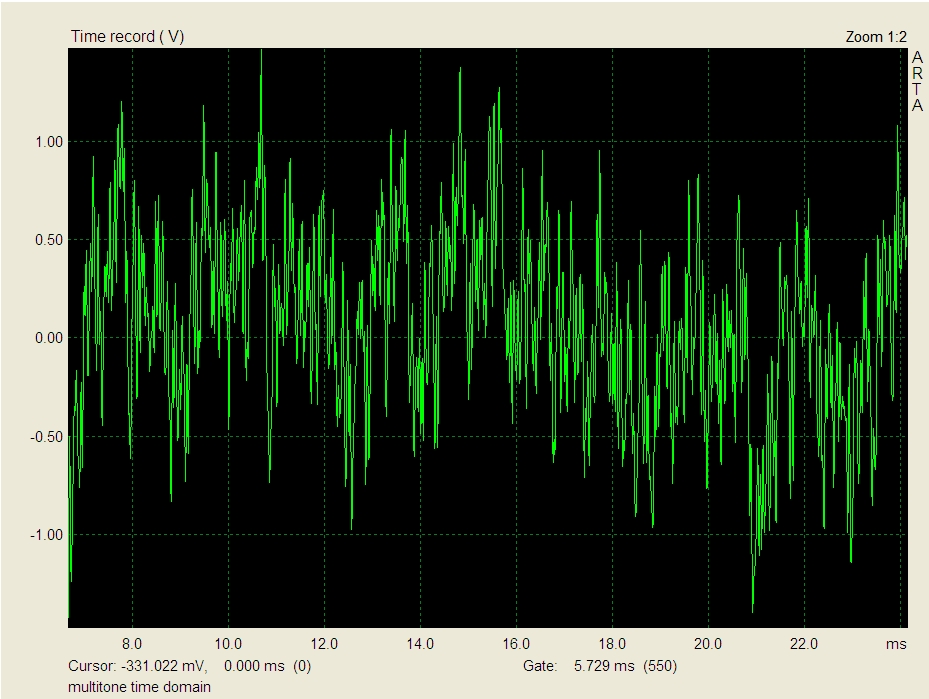Click the "14.0" time axis label

click(420, 644)
